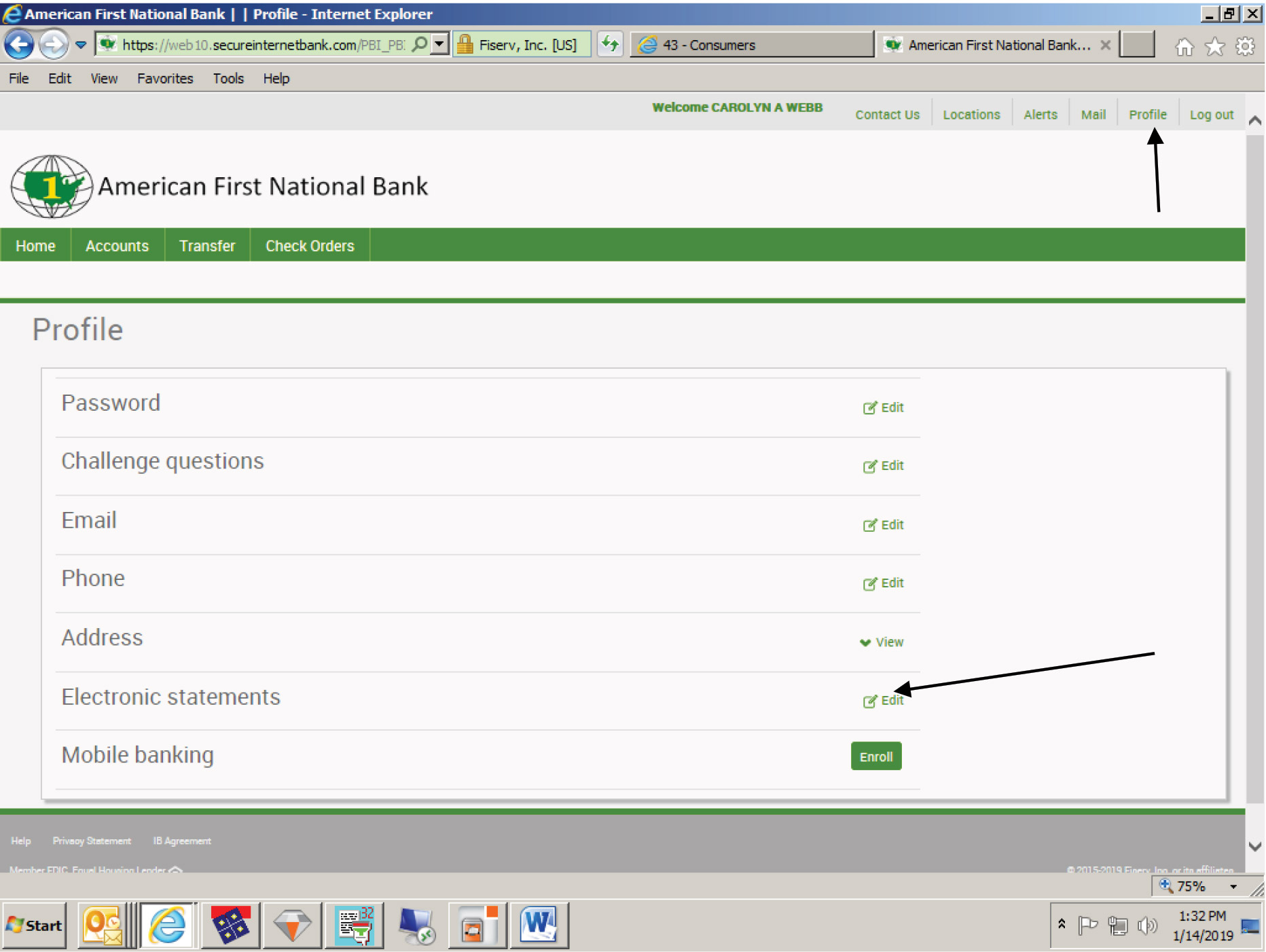Open the Privacy Statement footer link
This screenshot has width=1266, height=952.
pyautogui.click(x=92, y=841)
